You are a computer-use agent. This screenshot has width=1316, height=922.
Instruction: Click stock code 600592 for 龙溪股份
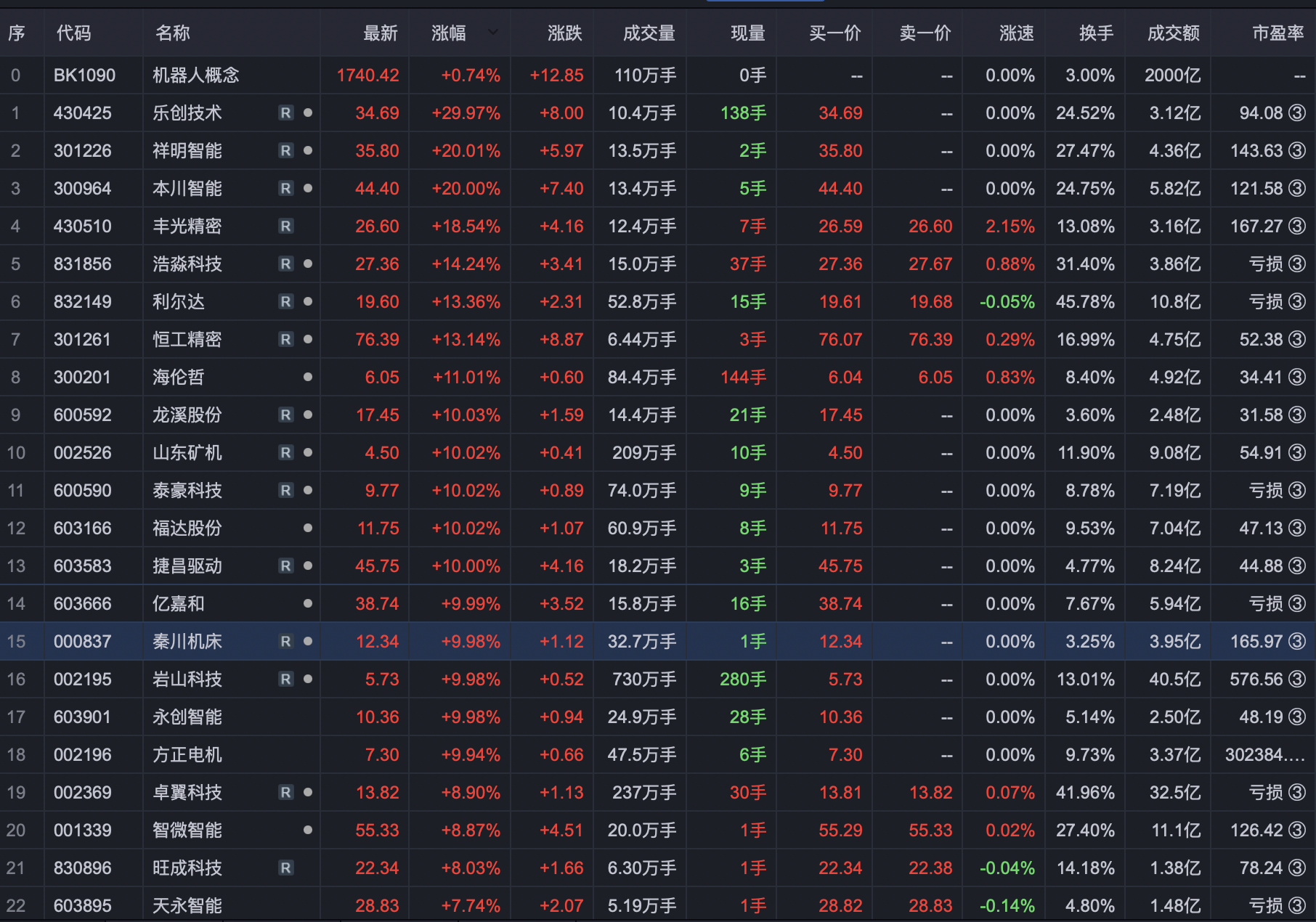(x=82, y=415)
